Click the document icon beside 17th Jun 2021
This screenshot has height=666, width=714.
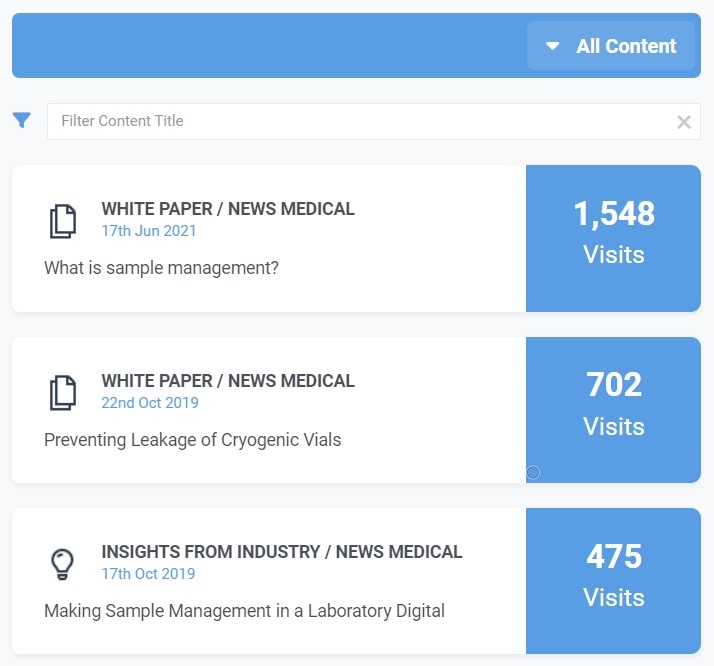[63, 221]
